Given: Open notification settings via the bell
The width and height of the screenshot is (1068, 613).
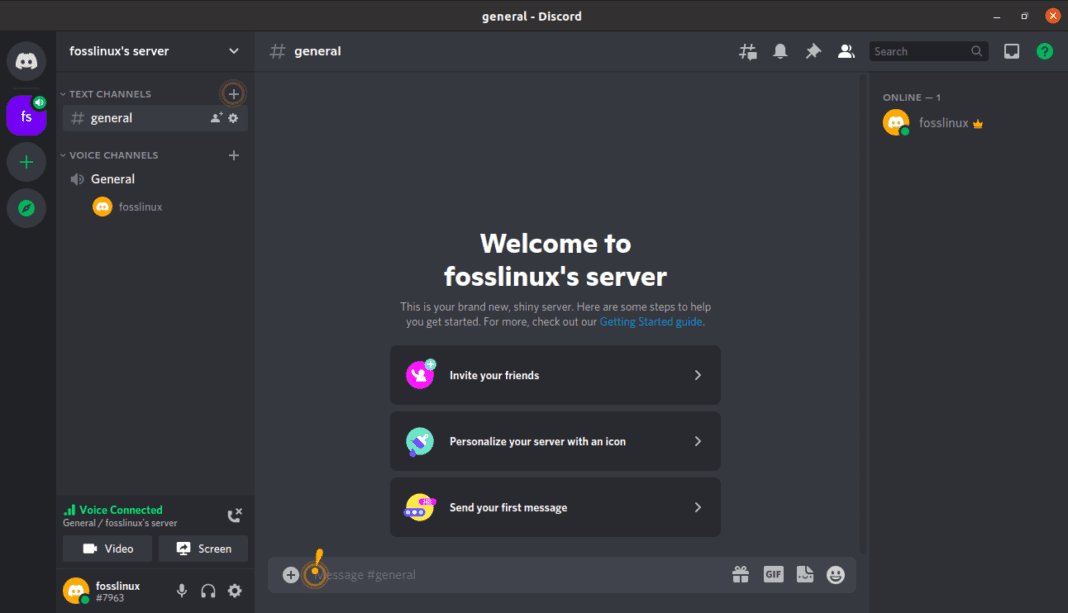Looking at the screenshot, I should 780,50.
